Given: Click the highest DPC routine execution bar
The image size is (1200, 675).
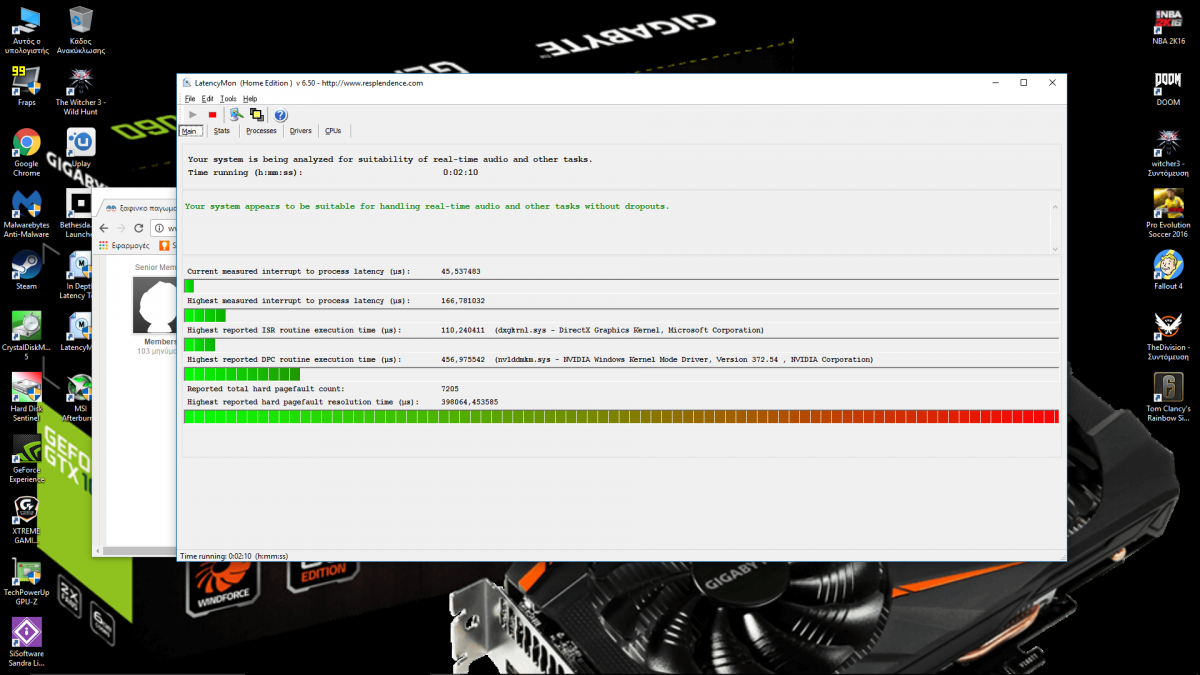Looking at the screenshot, I should coord(242,374).
